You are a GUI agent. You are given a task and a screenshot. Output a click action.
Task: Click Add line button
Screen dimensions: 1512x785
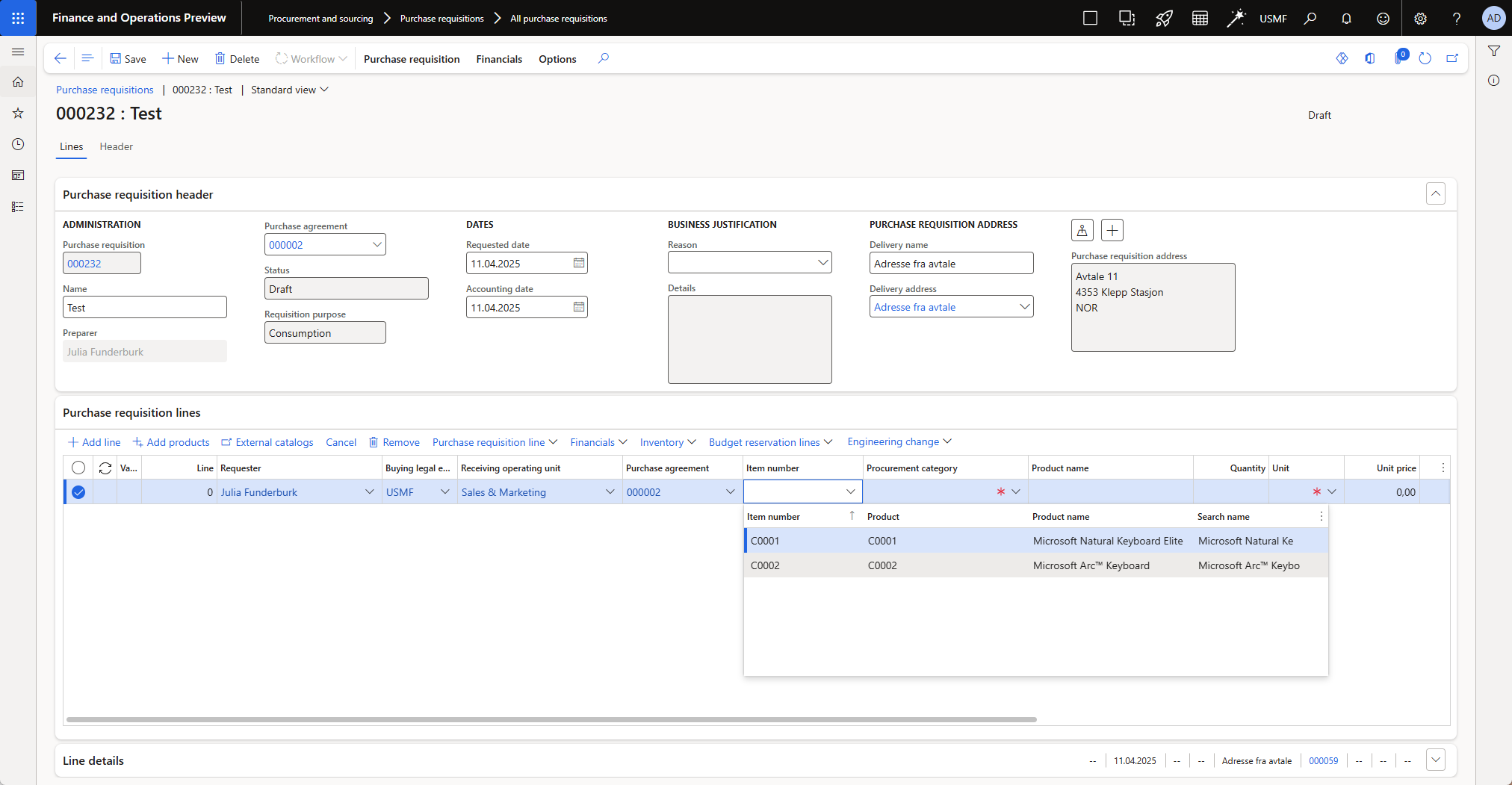pos(94,442)
